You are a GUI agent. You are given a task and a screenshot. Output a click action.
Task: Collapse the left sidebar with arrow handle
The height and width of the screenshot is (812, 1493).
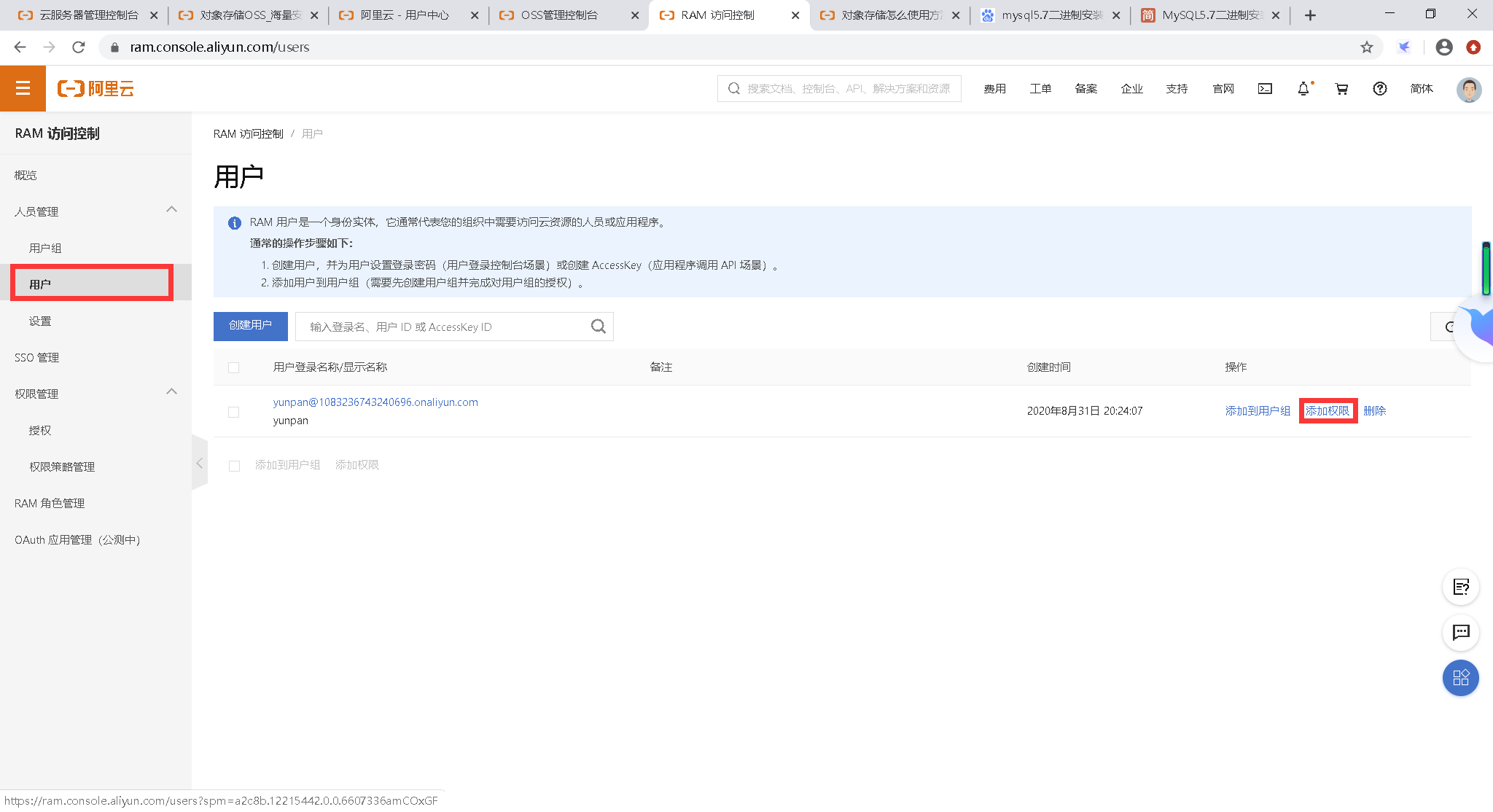[x=199, y=463]
